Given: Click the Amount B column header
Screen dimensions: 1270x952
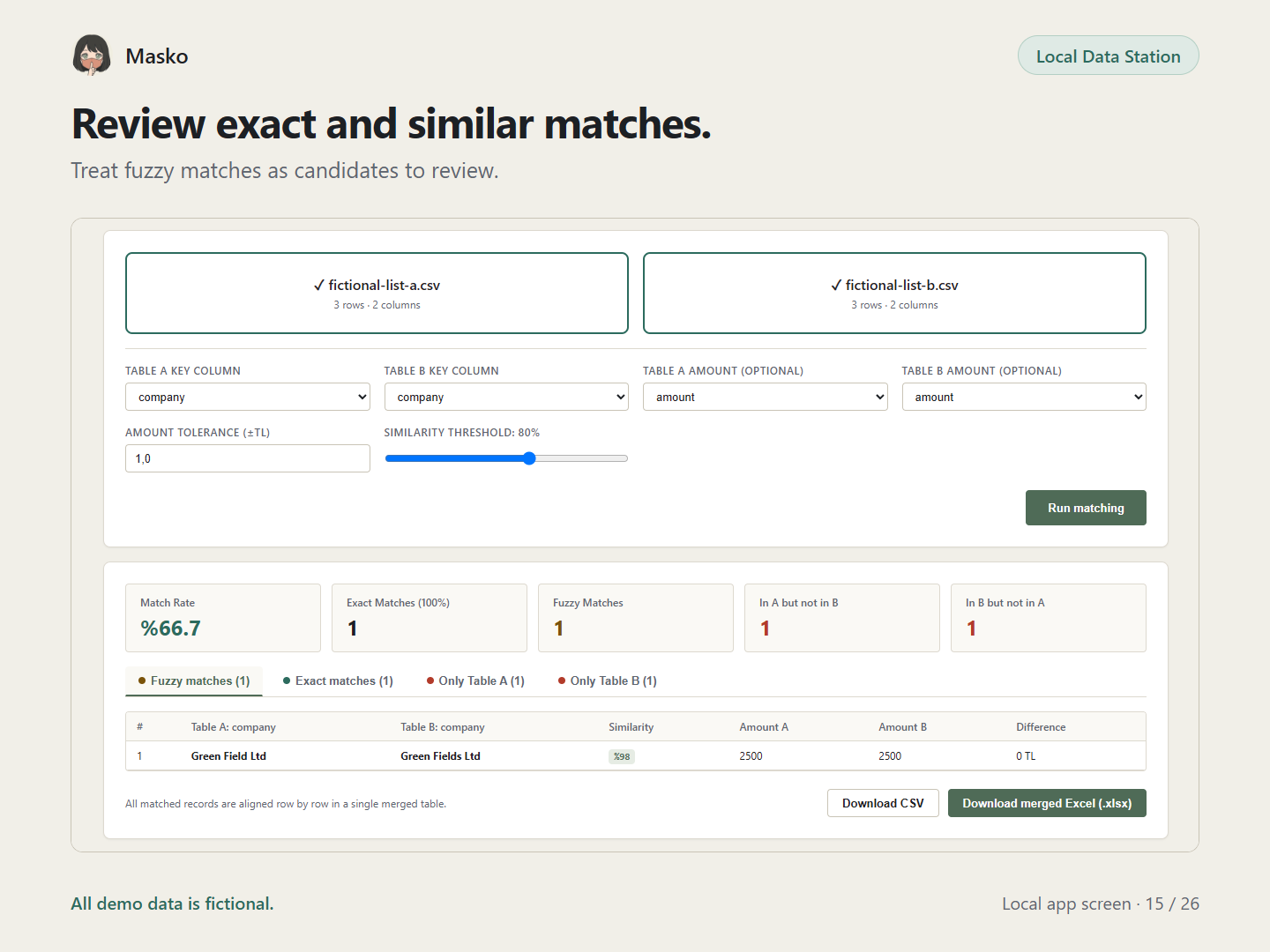Looking at the screenshot, I should click(x=902, y=727).
